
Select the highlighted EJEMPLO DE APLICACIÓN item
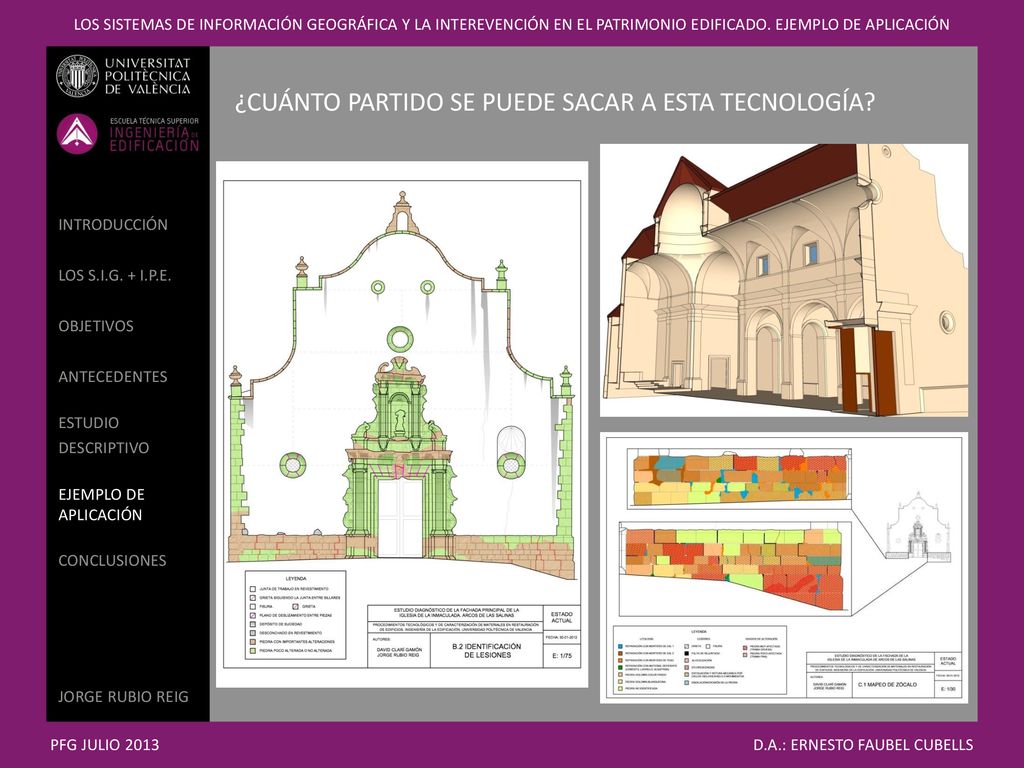pyautogui.click(x=101, y=504)
